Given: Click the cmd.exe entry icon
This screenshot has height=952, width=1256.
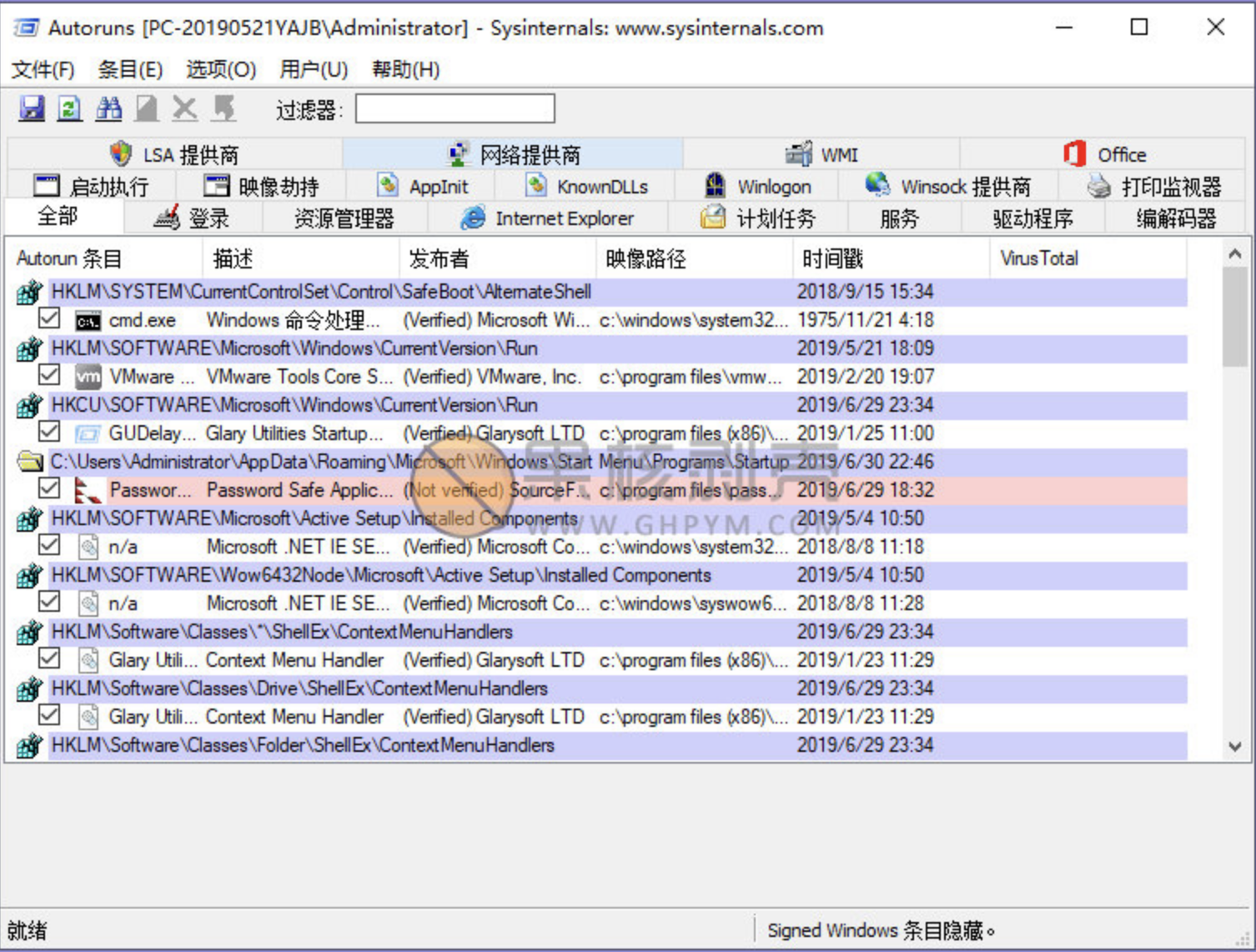Looking at the screenshot, I should 88,321.
